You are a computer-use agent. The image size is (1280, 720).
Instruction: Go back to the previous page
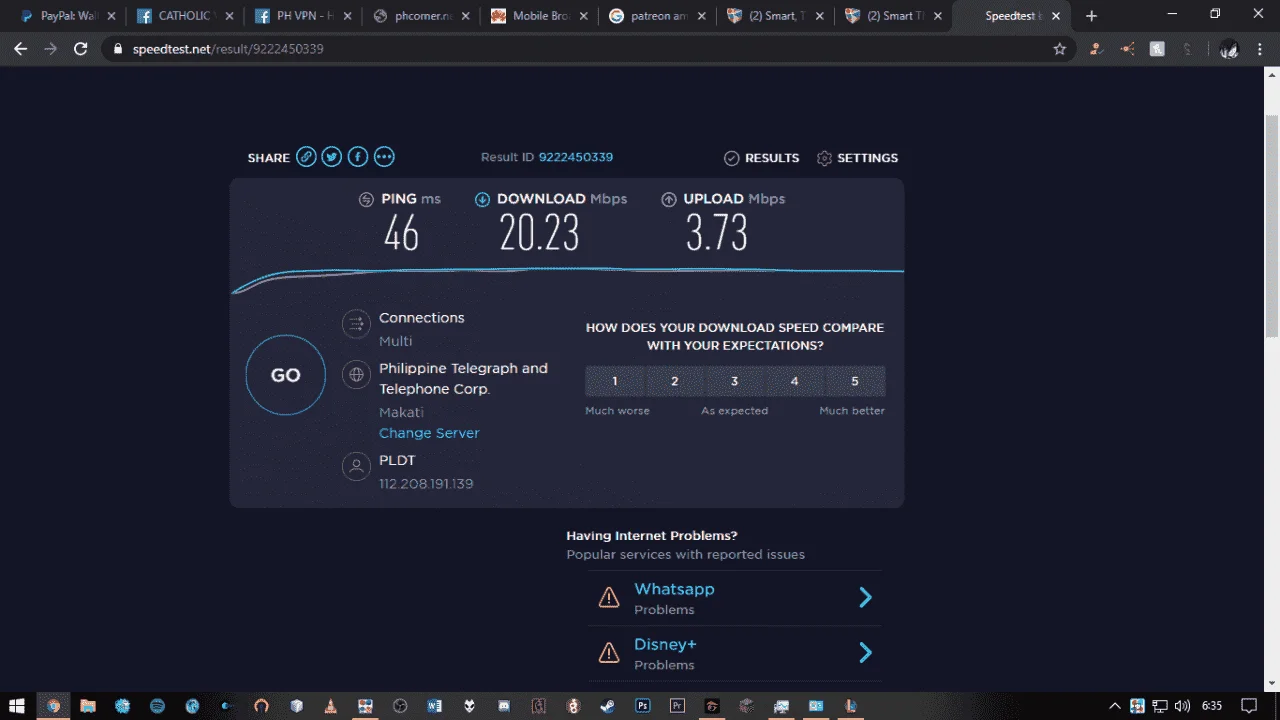21,49
